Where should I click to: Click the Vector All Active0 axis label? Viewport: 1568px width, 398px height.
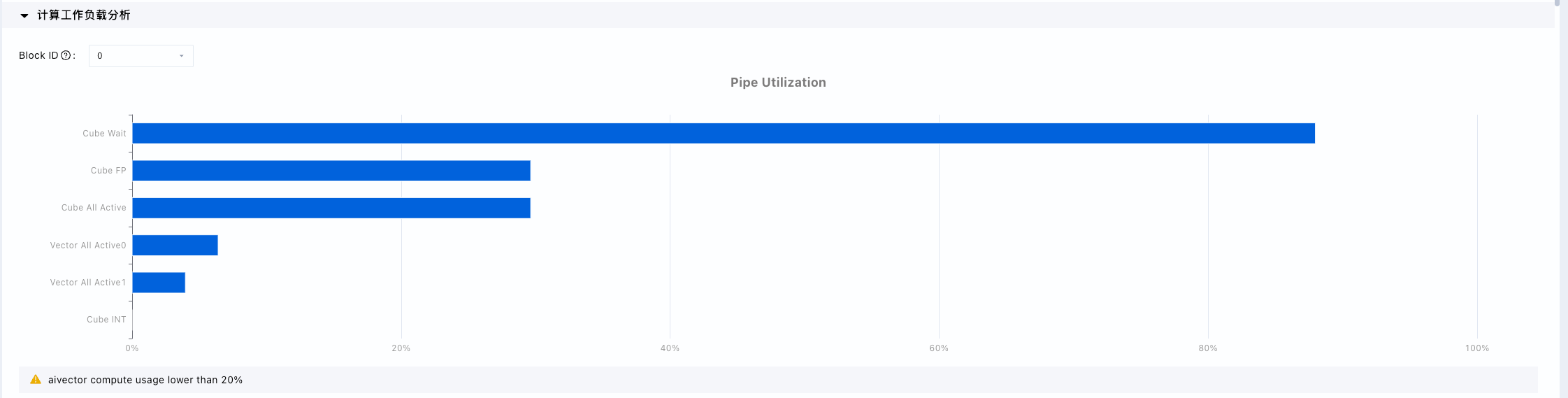pyautogui.click(x=88, y=246)
